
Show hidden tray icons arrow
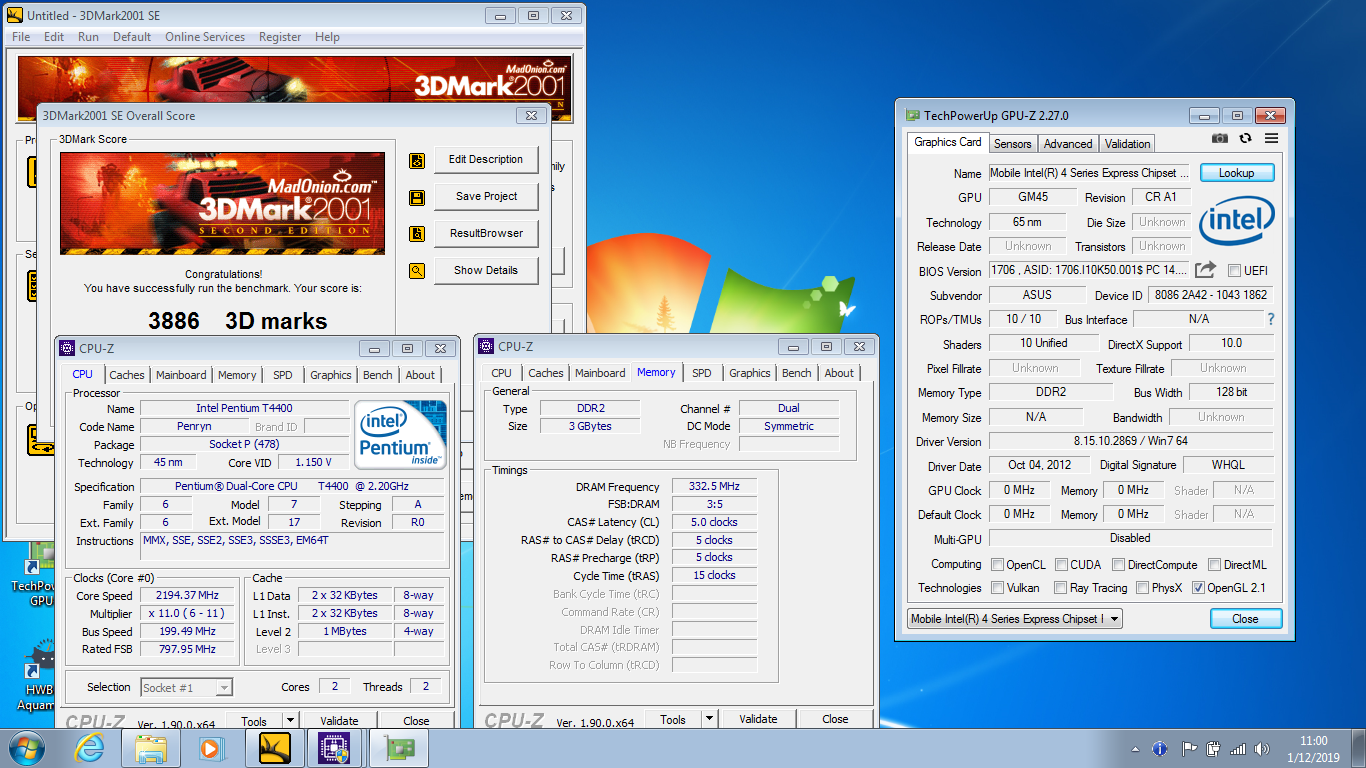click(x=1135, y=748)
